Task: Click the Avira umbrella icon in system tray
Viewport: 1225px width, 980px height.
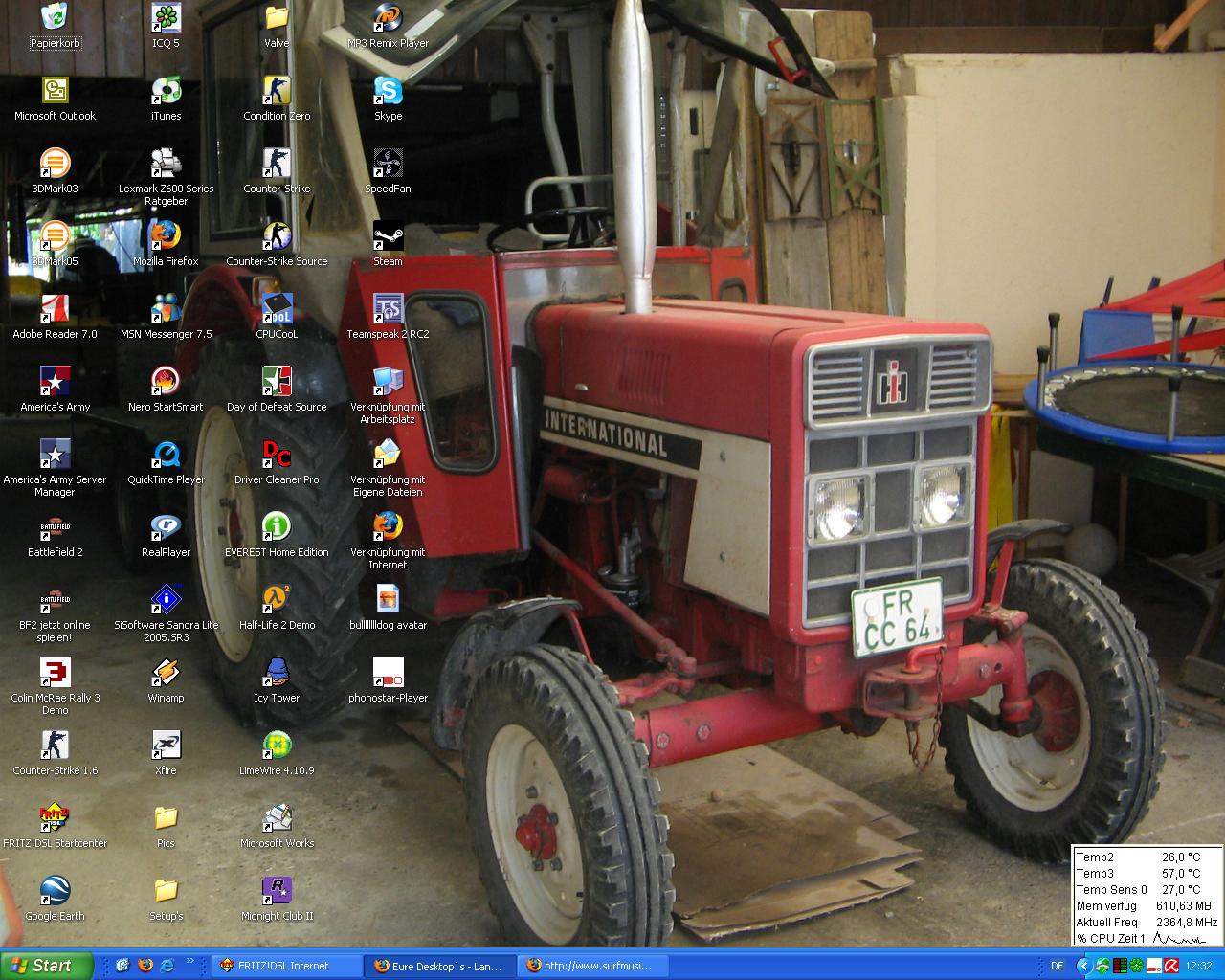Action: pos(1170,966)
